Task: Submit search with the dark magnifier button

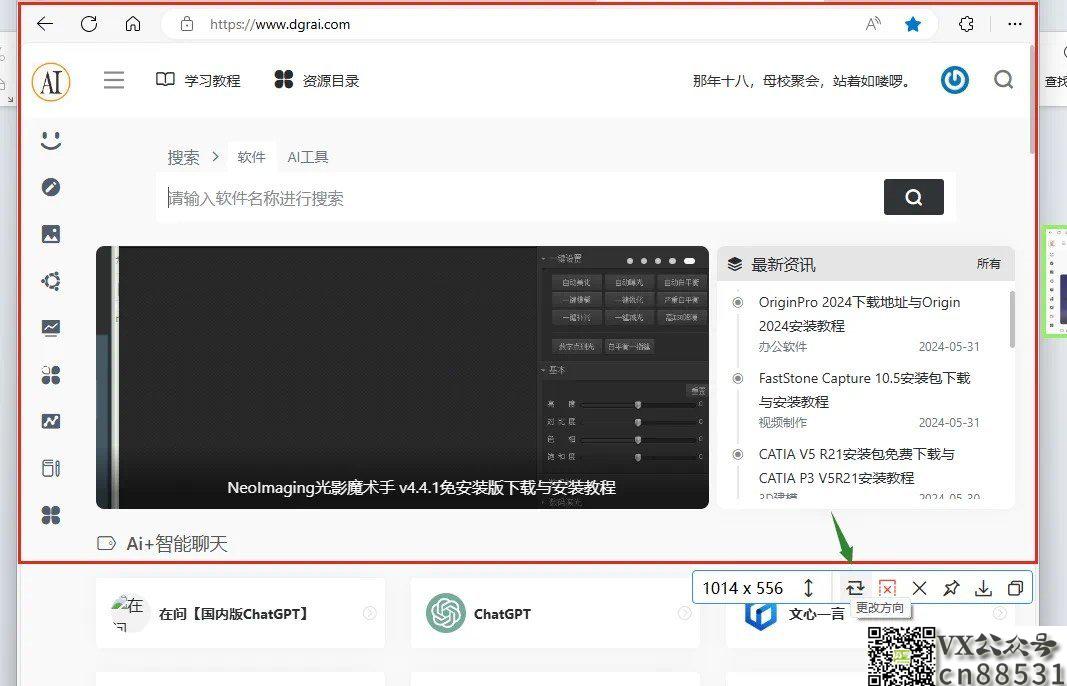Action: pos(913,197)
